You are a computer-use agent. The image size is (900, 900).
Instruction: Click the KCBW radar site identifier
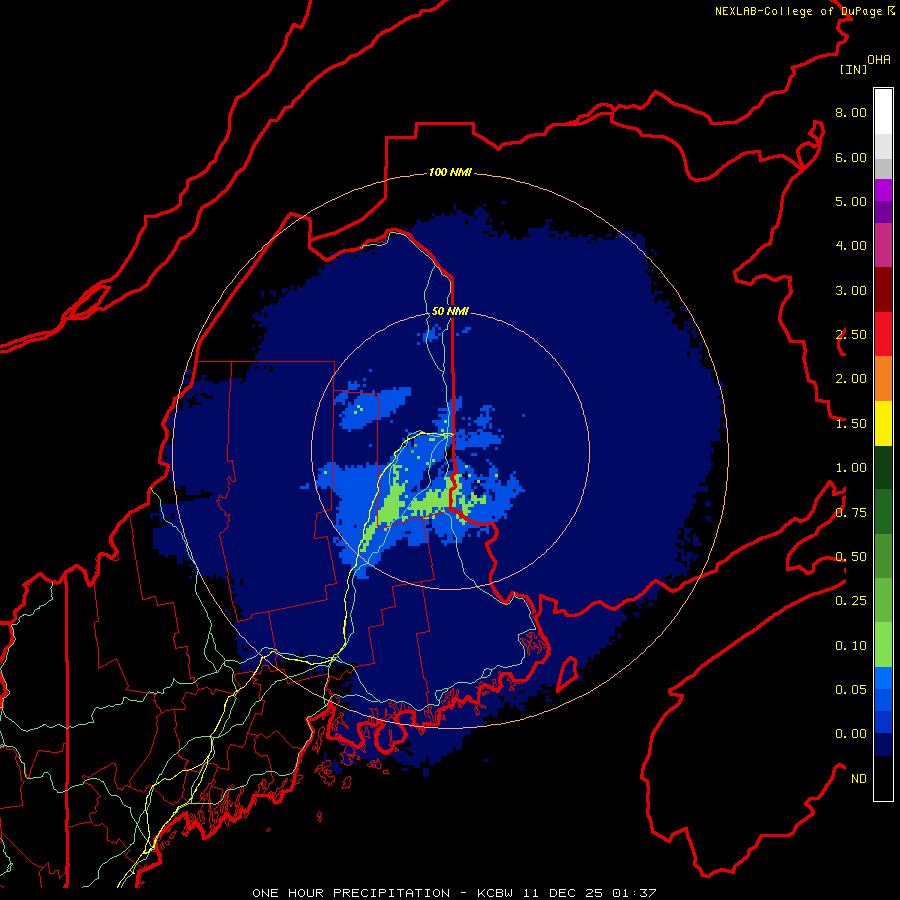496,893
